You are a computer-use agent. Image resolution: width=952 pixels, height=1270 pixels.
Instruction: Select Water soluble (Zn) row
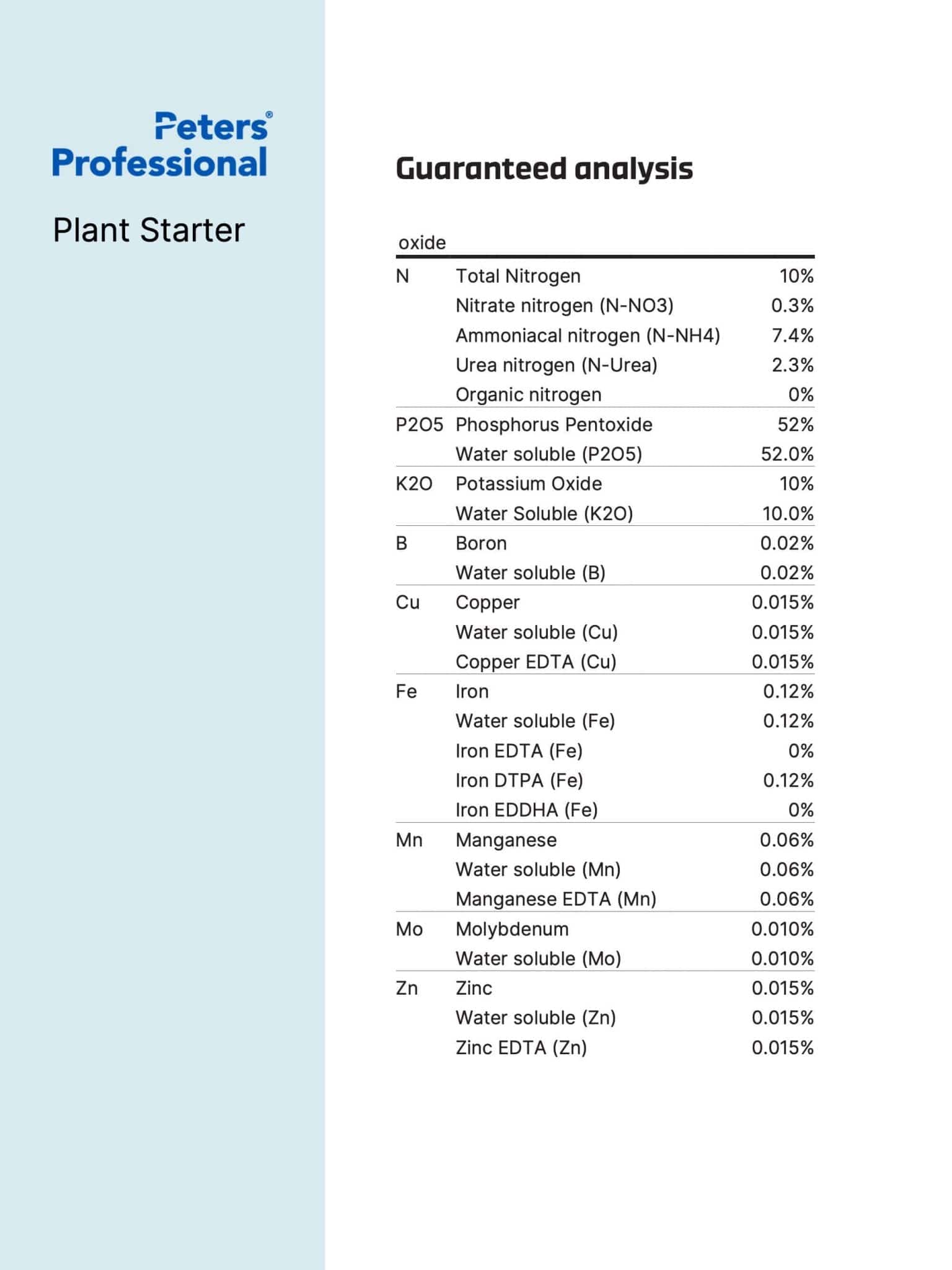click(x=635, y=1018)
